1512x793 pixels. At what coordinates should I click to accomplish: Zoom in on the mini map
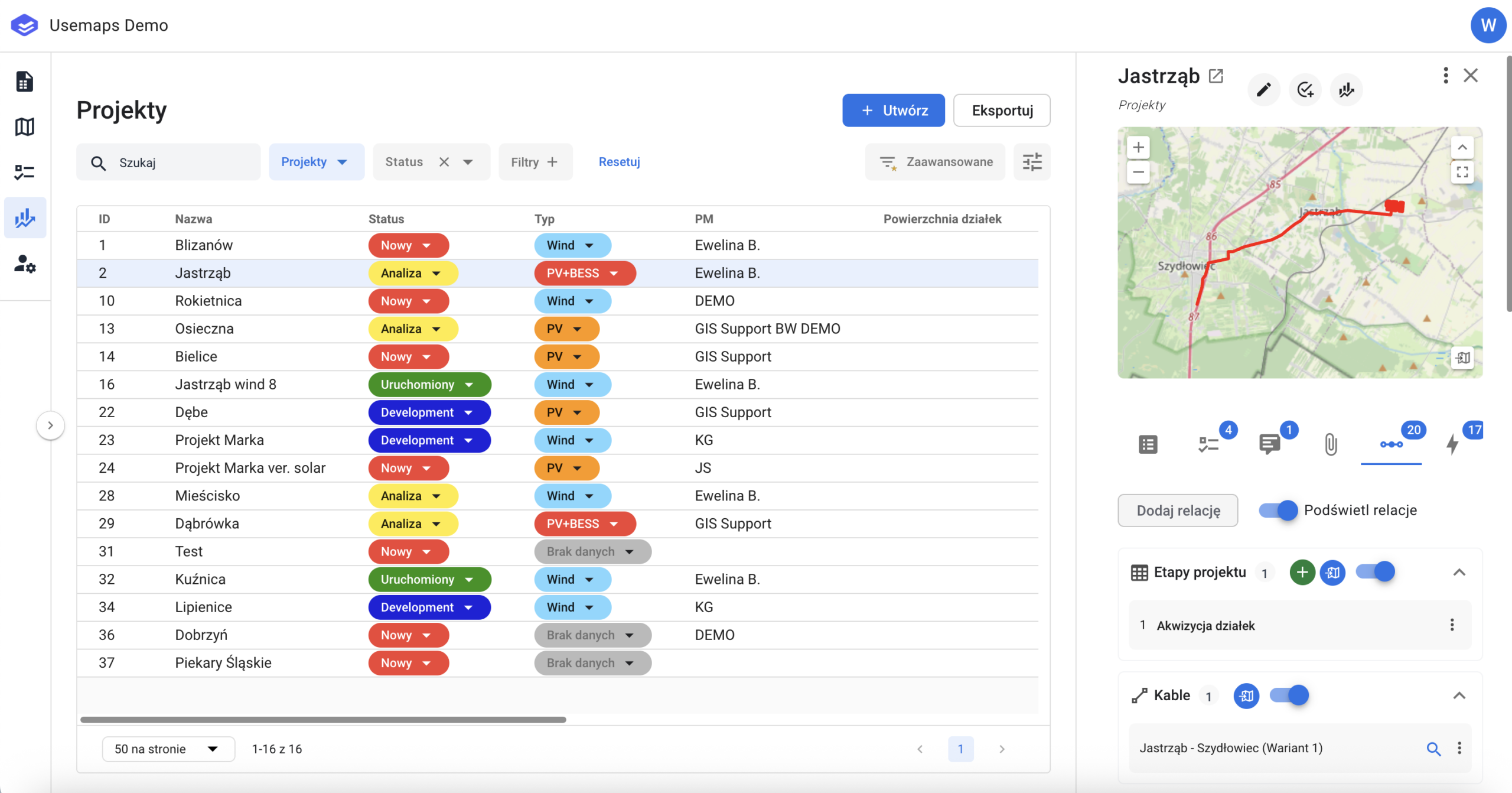pos(1138,148)
